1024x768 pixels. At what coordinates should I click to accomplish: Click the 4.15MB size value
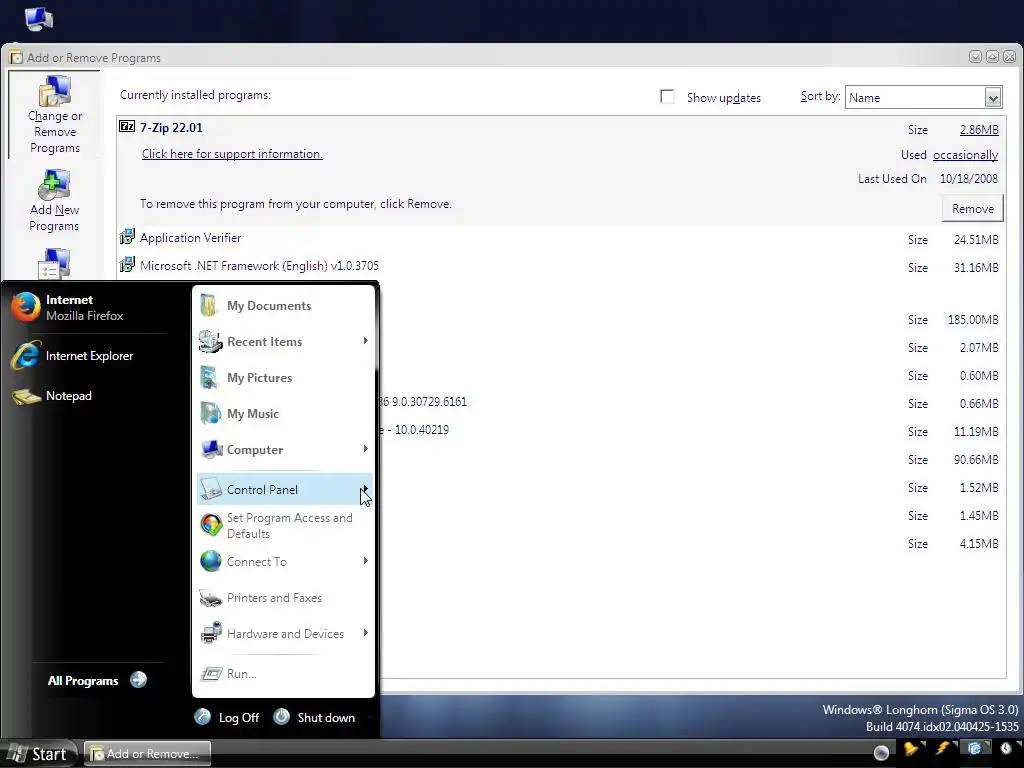coord(979,544)
